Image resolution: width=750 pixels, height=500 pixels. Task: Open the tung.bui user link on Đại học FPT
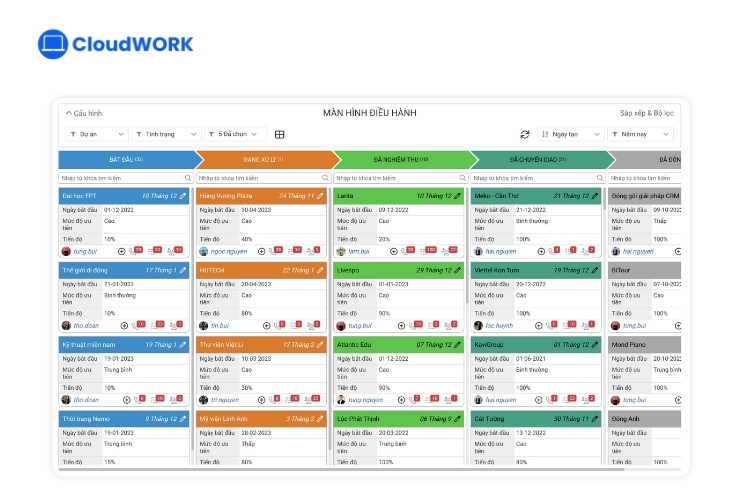88,251
